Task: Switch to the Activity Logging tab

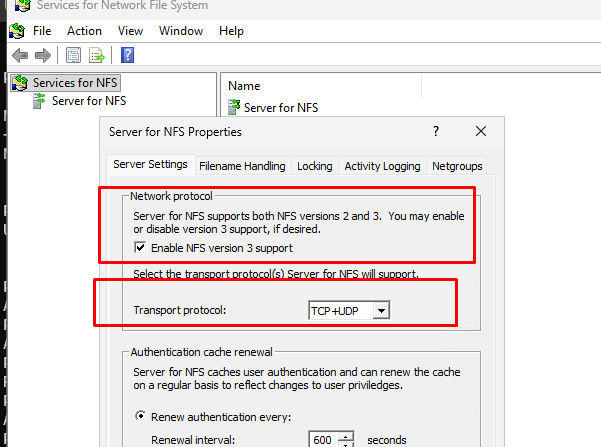Action: [x=382, y=166]
